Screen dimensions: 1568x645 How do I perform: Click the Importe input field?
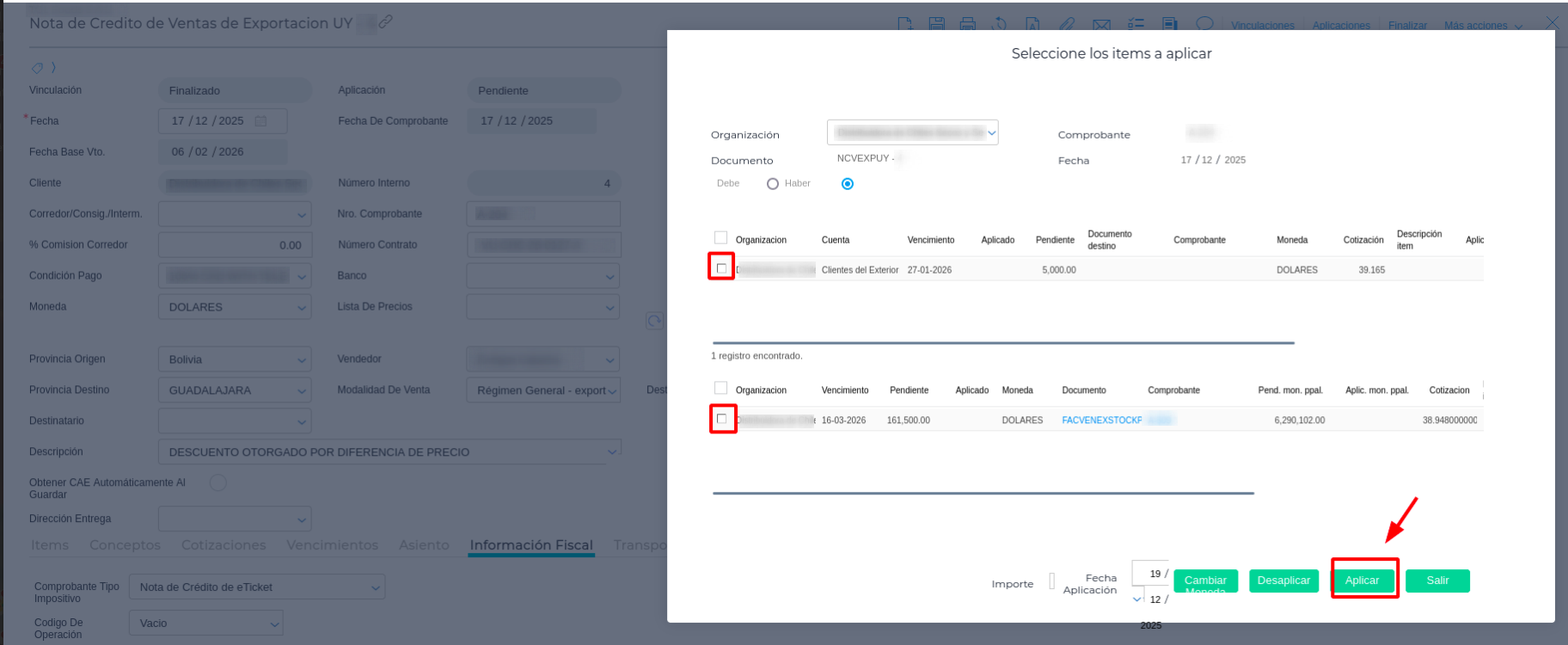[x=1051, y=582]
